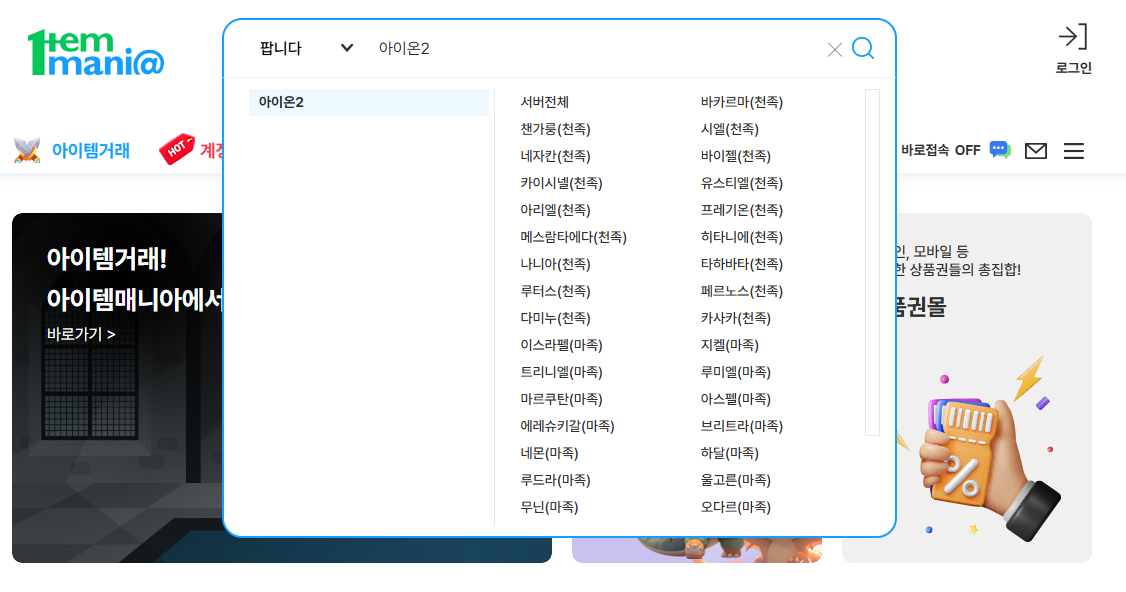Select server 서버전체
1126x592 pixels.
(x=544, y=102)
